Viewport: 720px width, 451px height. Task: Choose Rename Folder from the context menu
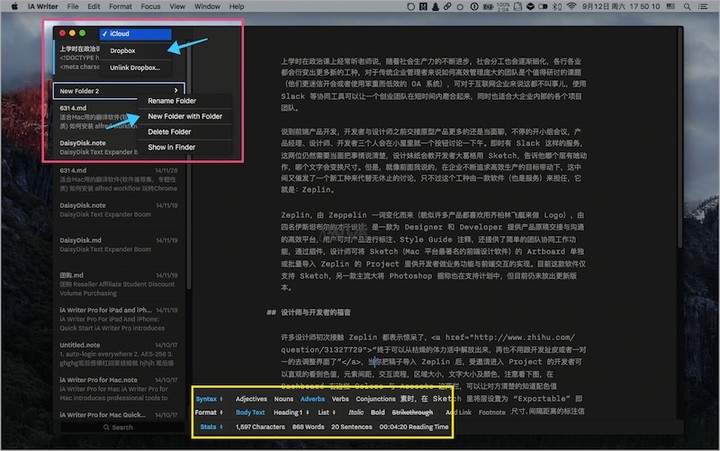[x=172, y=100]
